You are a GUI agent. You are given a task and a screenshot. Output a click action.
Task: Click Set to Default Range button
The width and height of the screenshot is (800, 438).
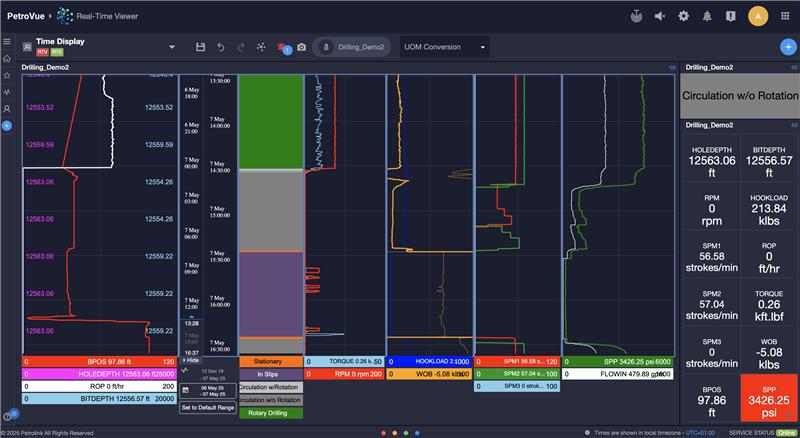[x=208, y=408]
